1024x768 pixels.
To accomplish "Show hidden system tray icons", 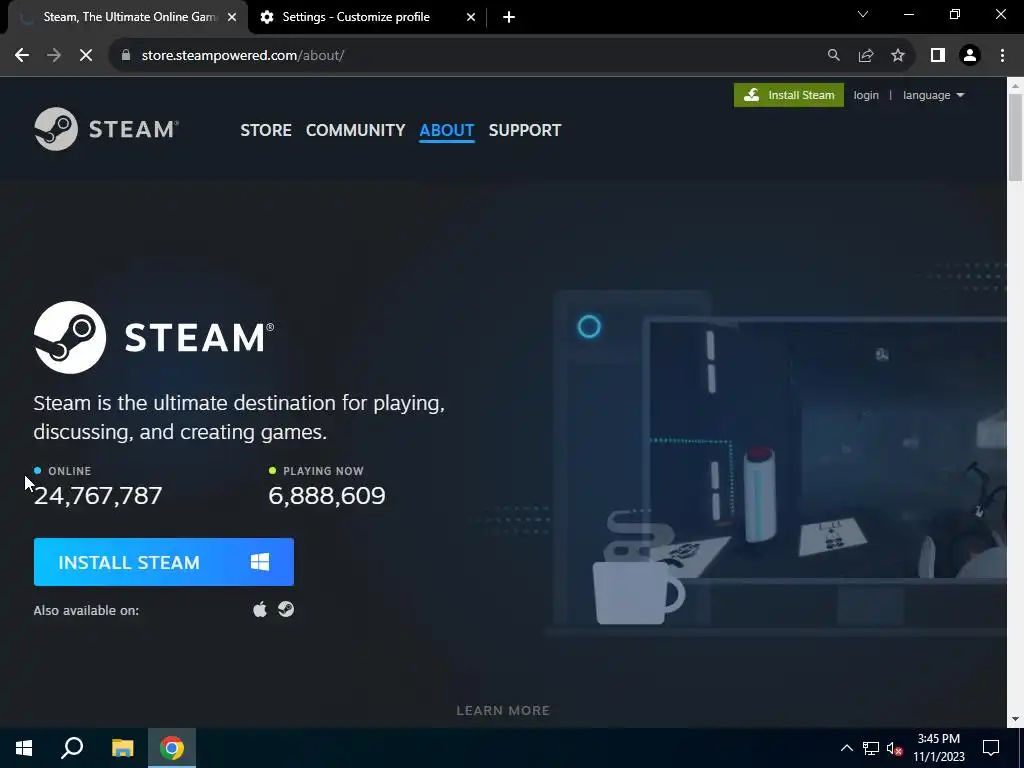I will 846,748.
